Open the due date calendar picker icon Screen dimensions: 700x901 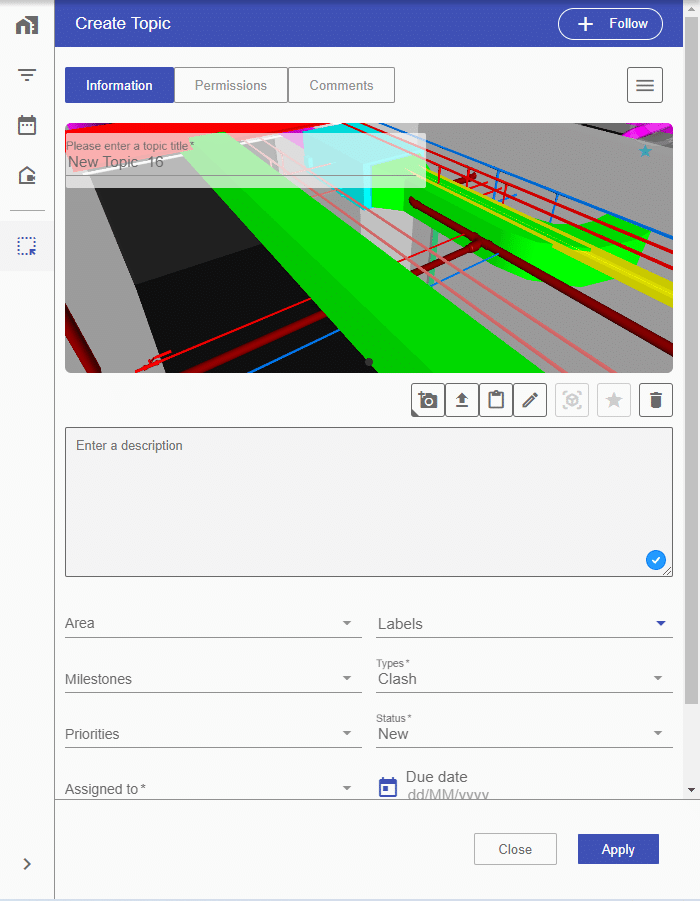point(388,787)
